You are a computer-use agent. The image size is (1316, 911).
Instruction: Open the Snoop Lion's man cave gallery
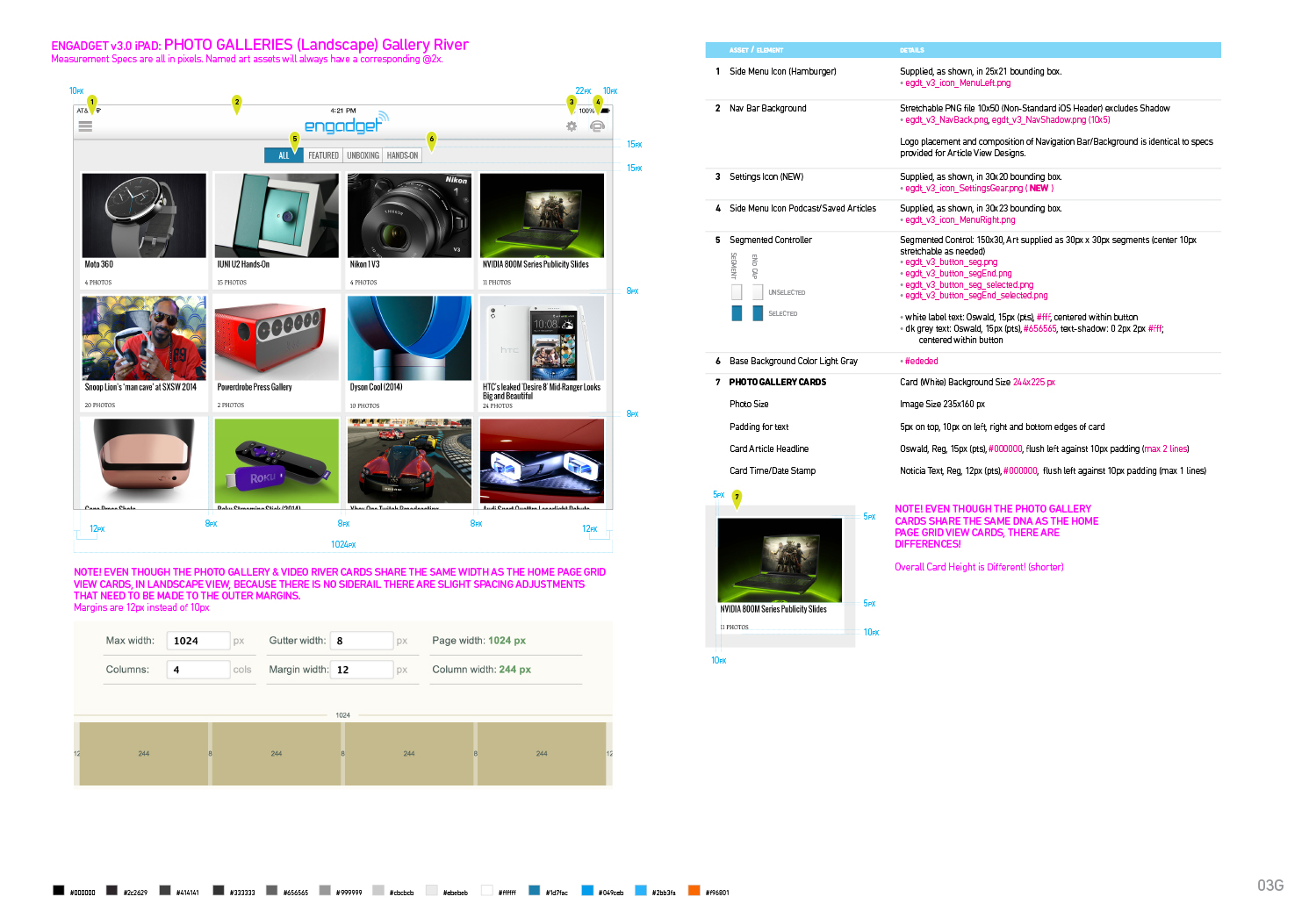(144, 353)
